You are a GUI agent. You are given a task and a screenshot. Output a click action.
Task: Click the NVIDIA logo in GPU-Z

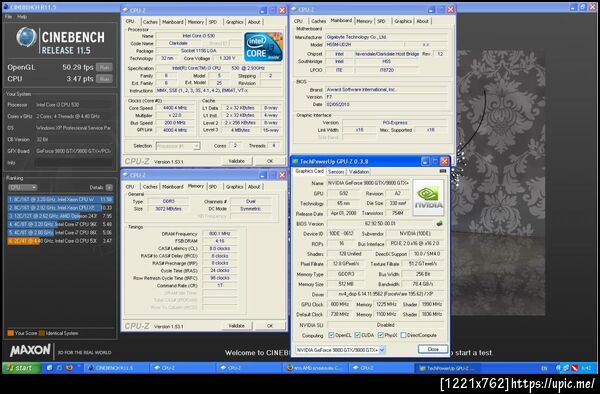tap(428, 198)
